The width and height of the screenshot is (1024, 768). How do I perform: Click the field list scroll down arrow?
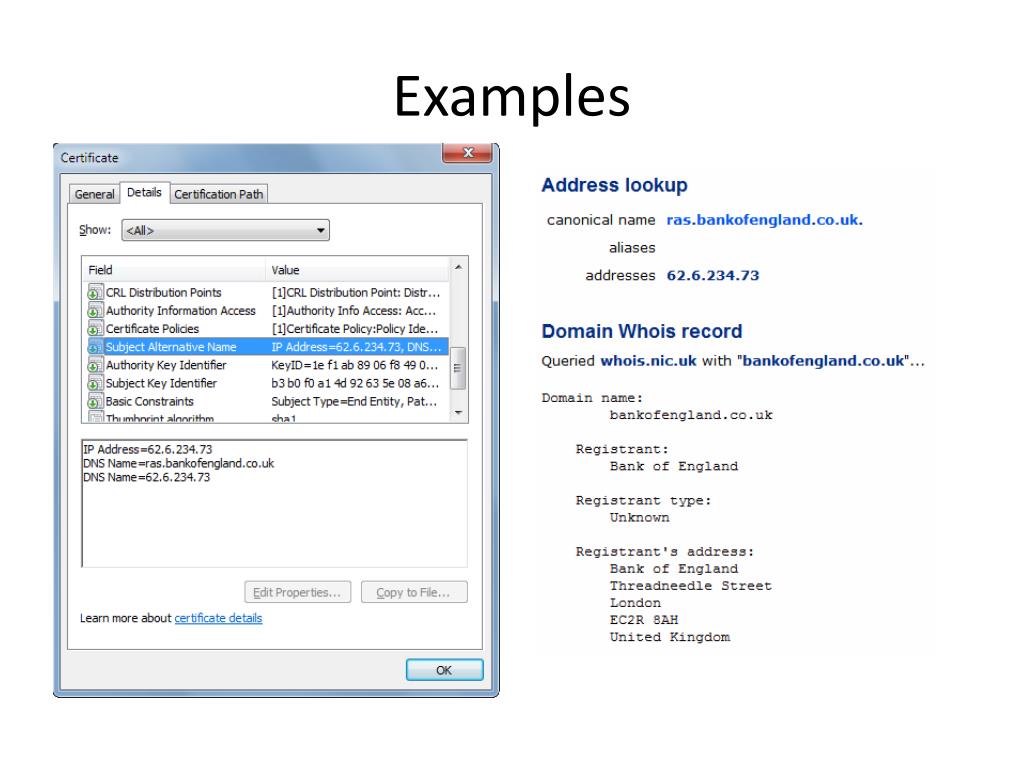(458, 413)
